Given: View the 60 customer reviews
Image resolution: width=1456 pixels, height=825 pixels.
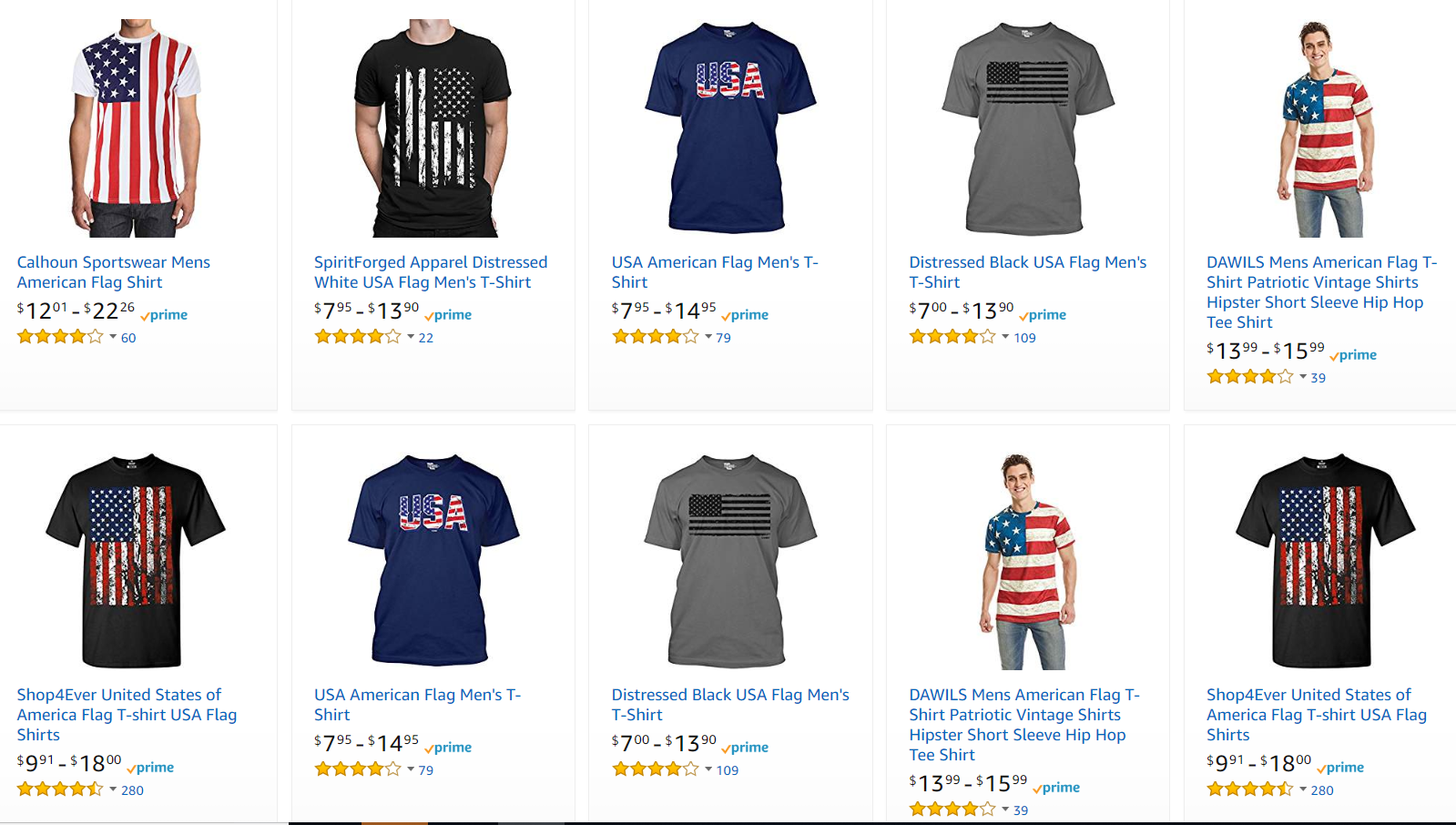Looking at the screenshot, I should (128, 338).
